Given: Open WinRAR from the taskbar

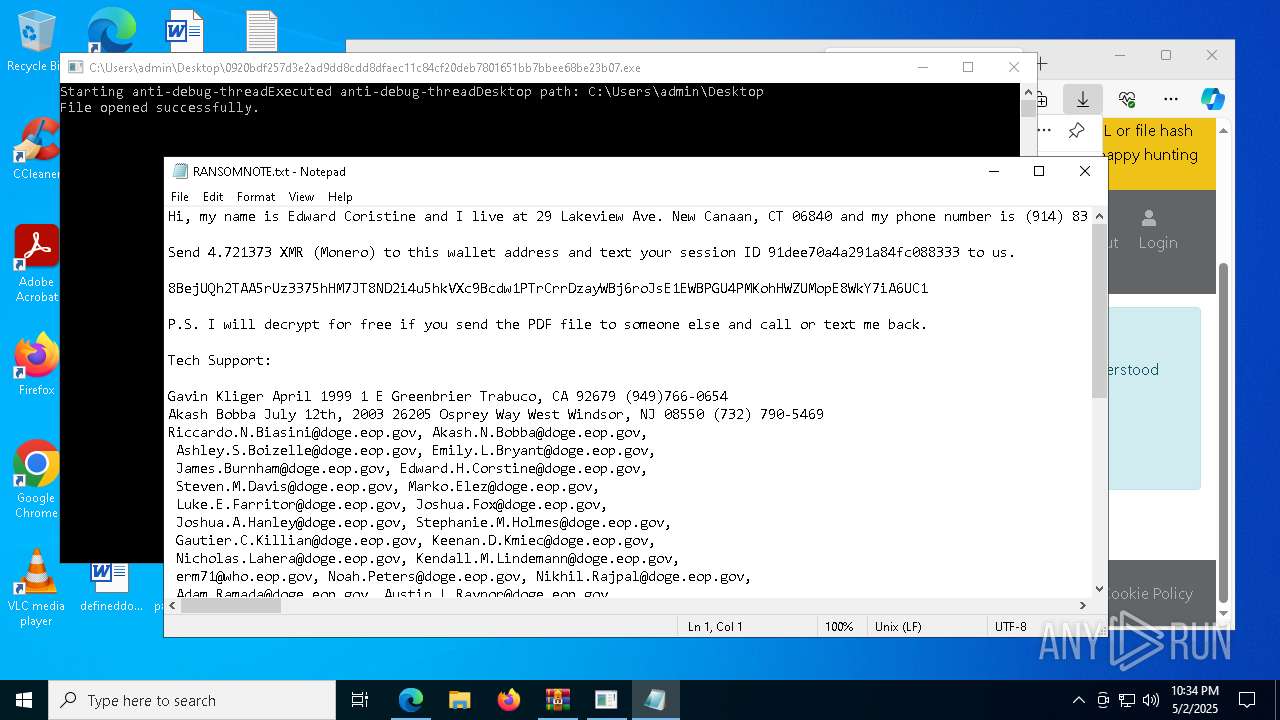Looking at the screenshot, I should point(557,700).
